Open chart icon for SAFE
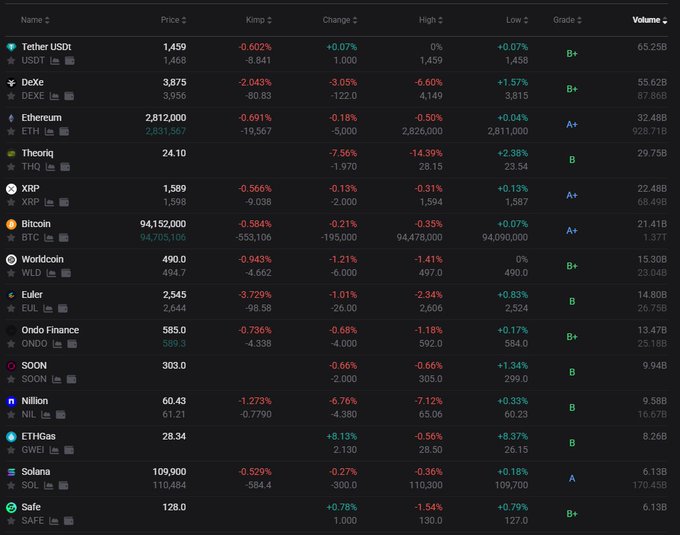Screen dimensions: 680x535 pos(54,521)
